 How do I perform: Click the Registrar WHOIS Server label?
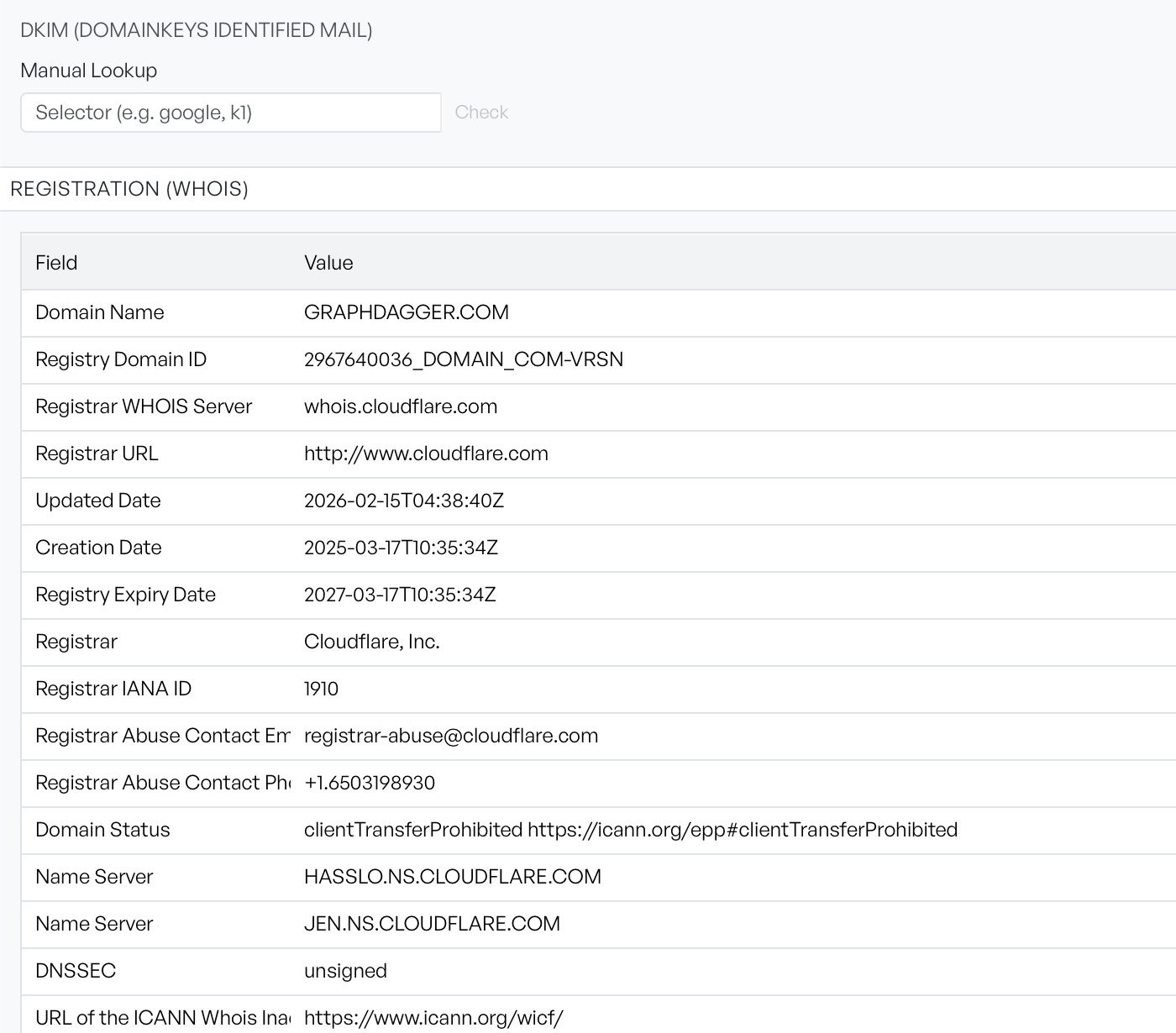pos(144,406)
